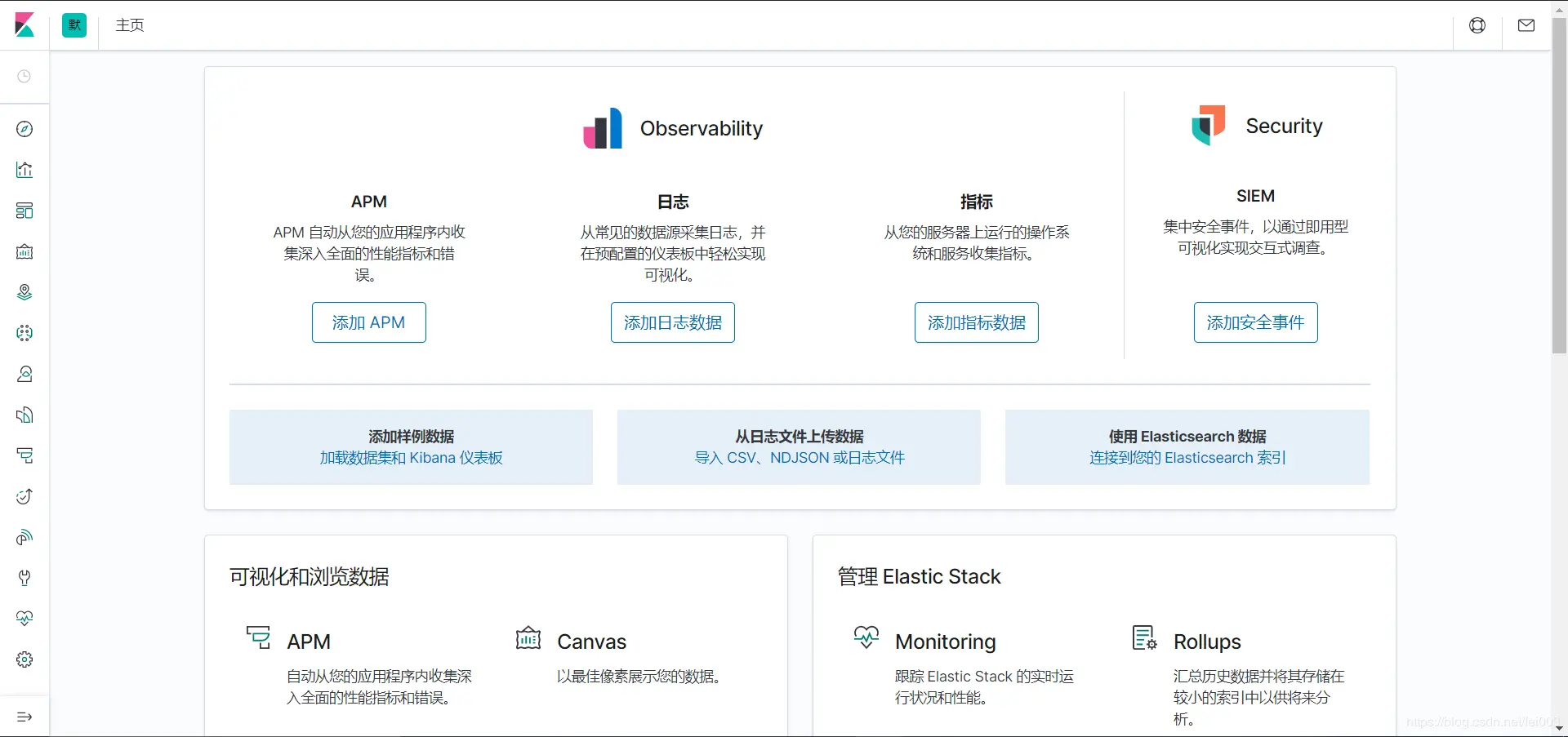The width and height of the screenshot is (1568, 737).
Task: Show recently viewed items clock icon
Action: coord(24,77)
